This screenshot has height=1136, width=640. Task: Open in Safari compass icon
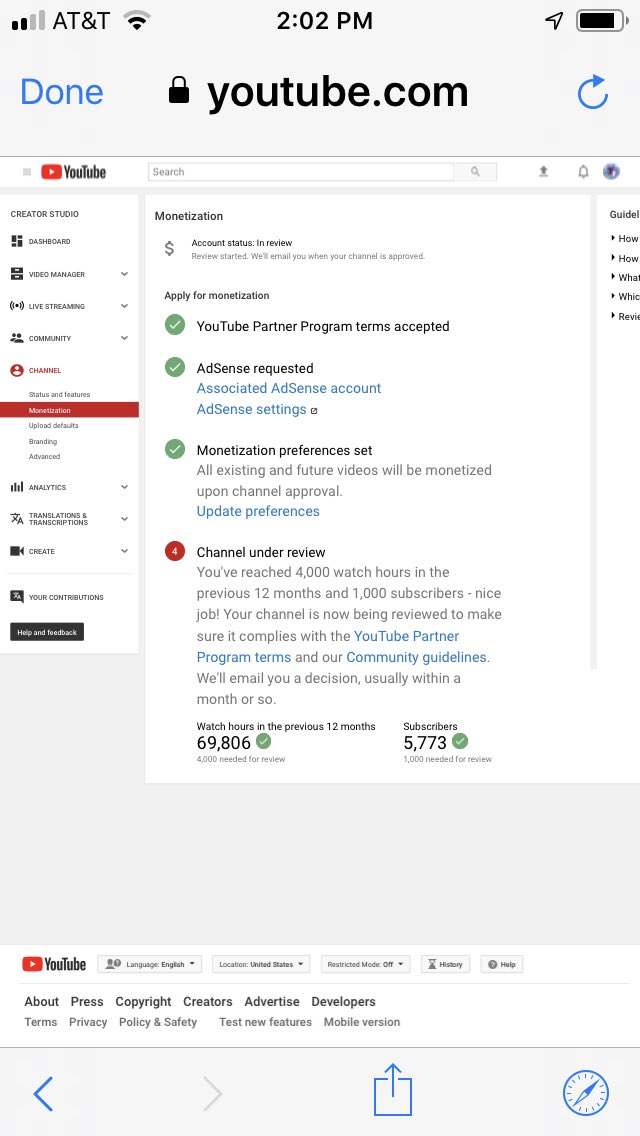coord(586,1093)
